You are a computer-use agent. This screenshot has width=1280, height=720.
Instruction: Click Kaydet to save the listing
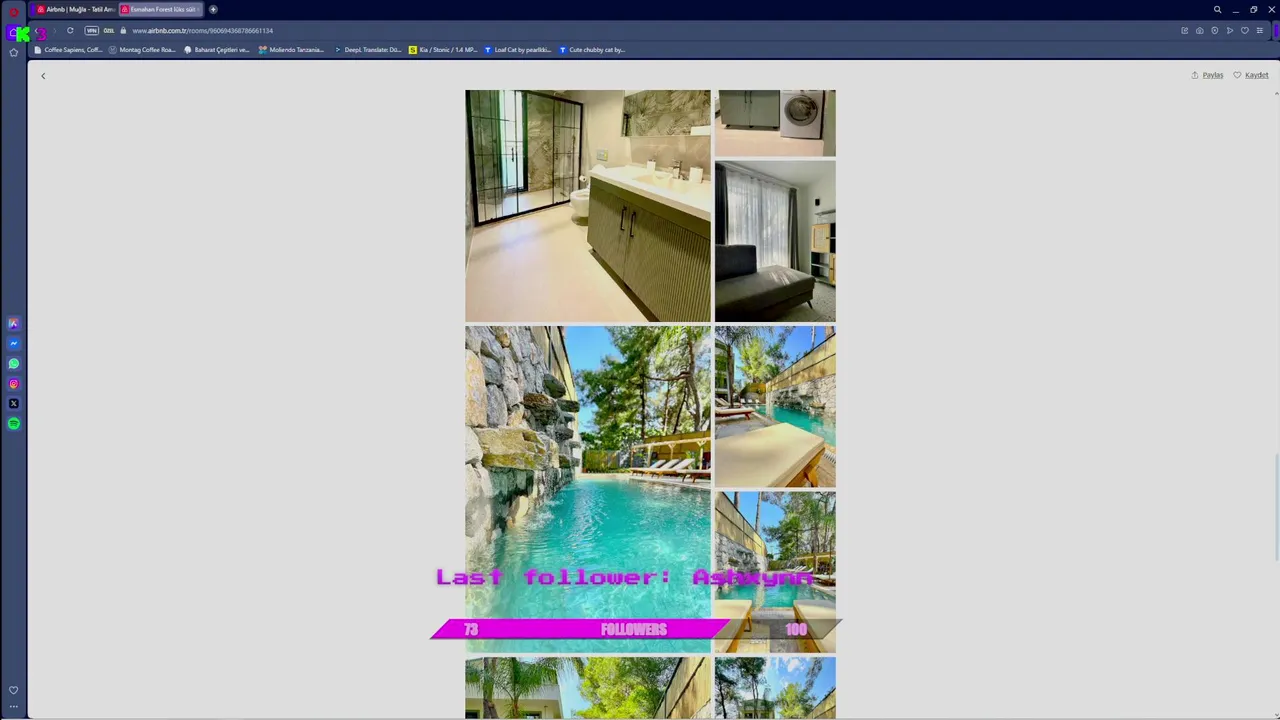coord(1250,75)
